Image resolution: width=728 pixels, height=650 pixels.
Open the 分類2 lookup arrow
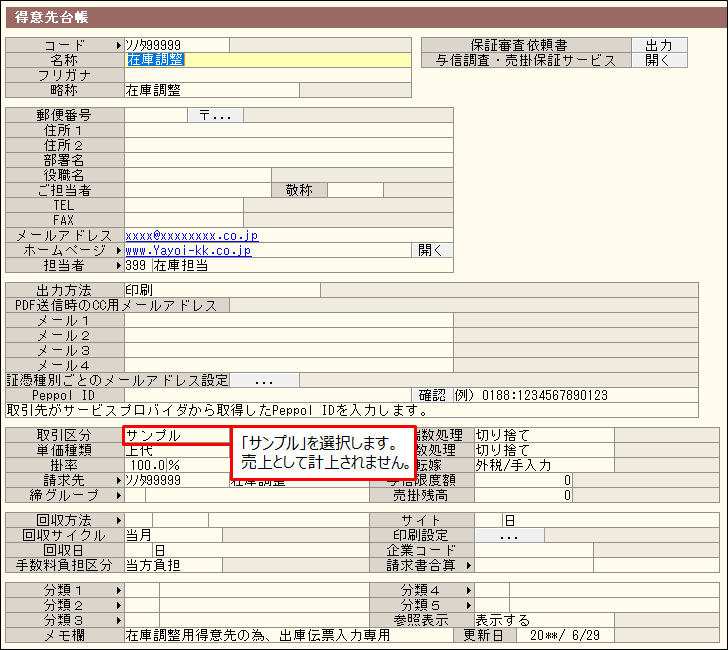(119, 605)
